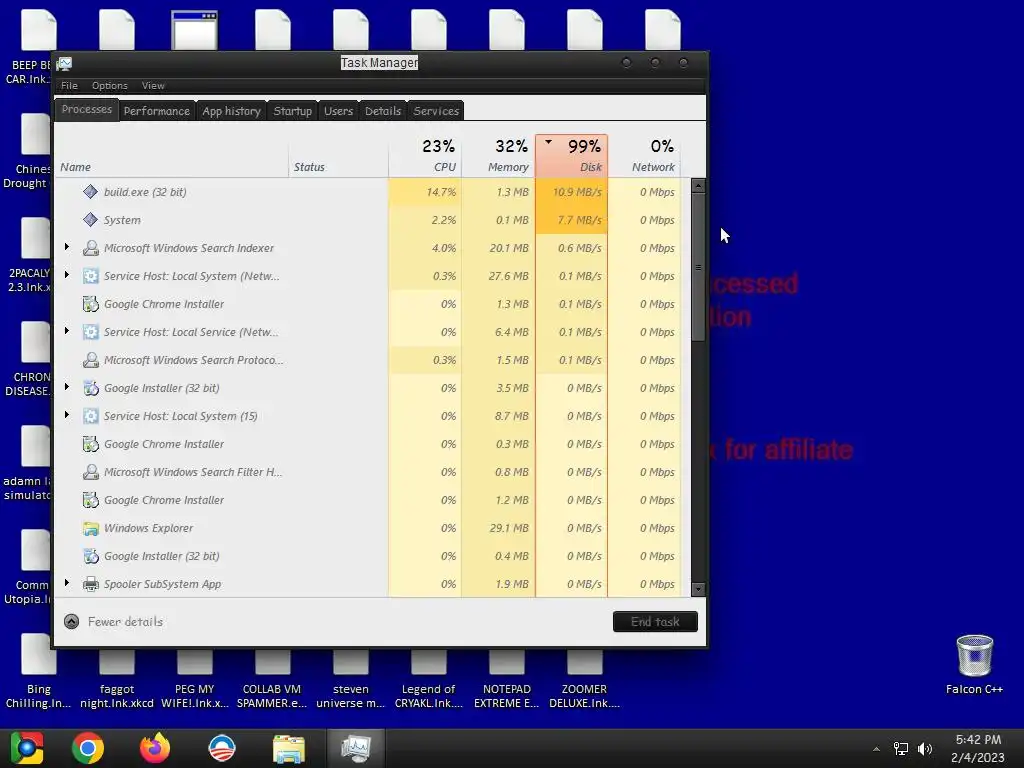The image size is (1024, 768).
Task: Click the volume speaker tray icon
Action: 925,749
